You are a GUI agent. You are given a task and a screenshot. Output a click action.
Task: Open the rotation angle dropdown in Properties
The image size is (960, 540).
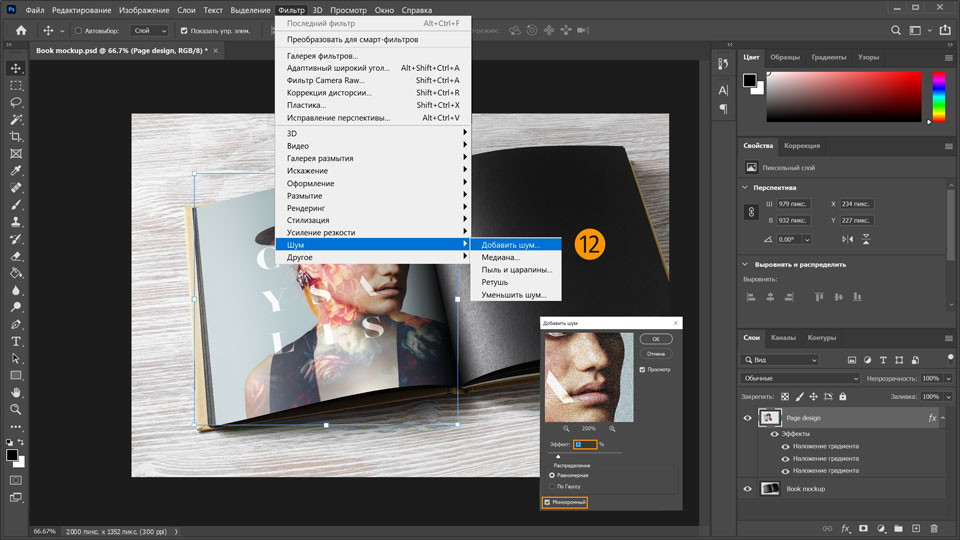pos(807,240)
